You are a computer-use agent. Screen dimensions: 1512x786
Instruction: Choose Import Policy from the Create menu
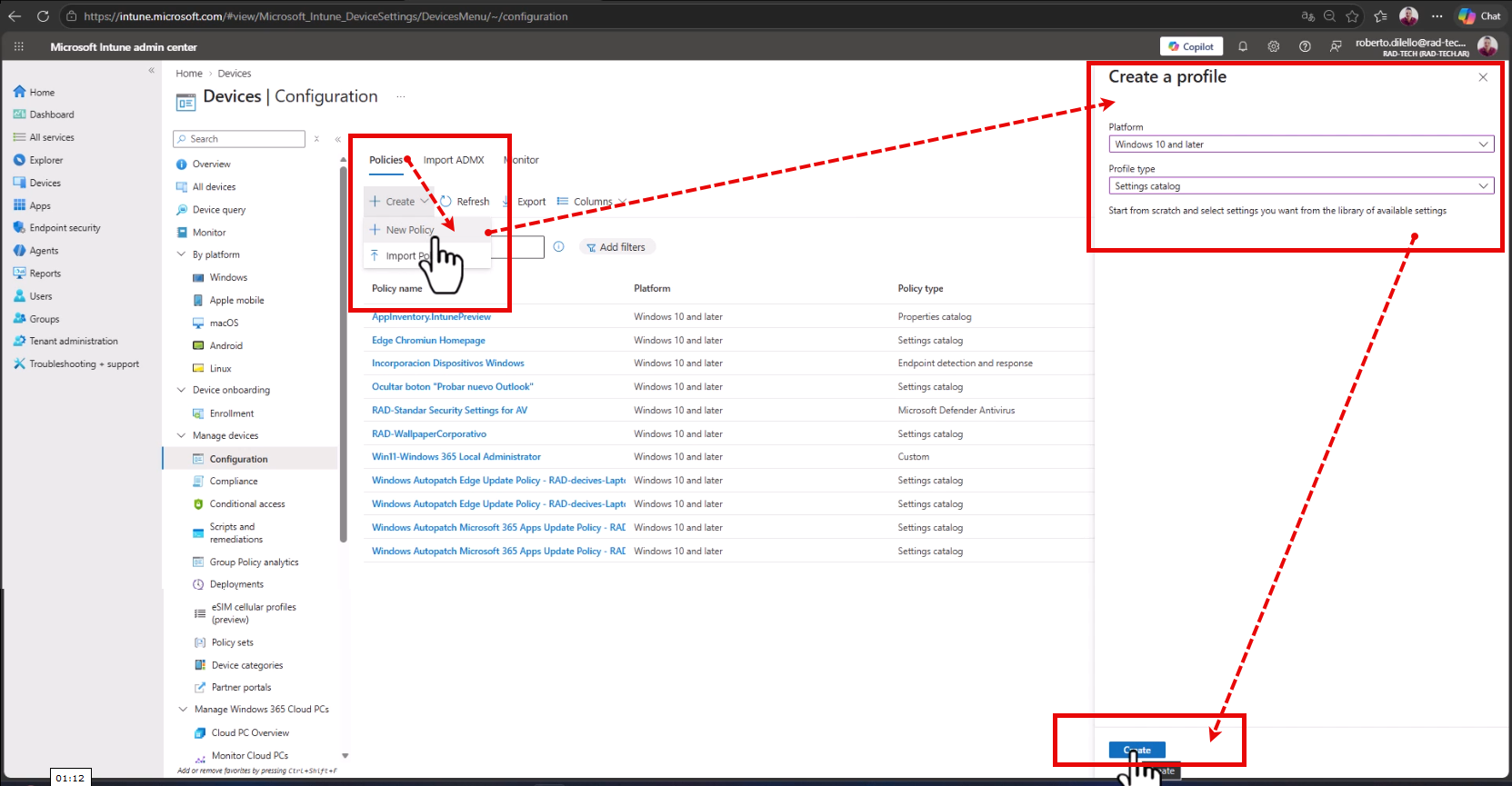coord(426,256)
